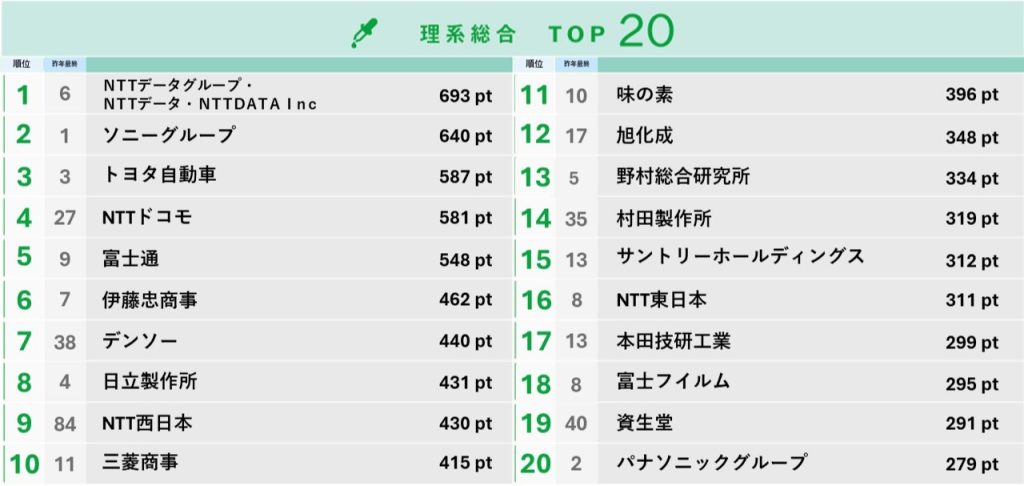
Task: Click the 野村総合研究所 company name
Action: 684,177
